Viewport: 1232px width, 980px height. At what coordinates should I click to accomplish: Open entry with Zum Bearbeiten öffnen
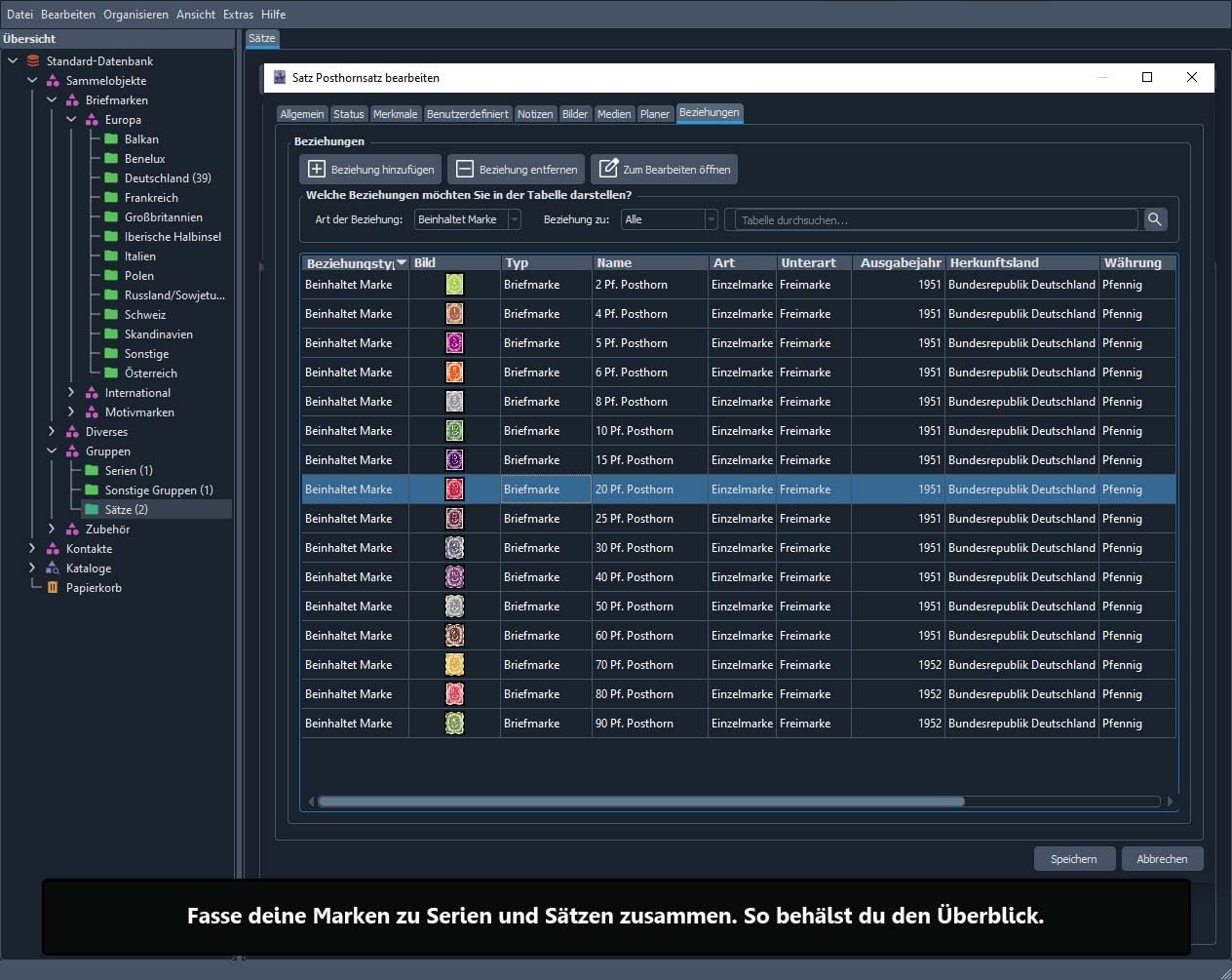664,169
